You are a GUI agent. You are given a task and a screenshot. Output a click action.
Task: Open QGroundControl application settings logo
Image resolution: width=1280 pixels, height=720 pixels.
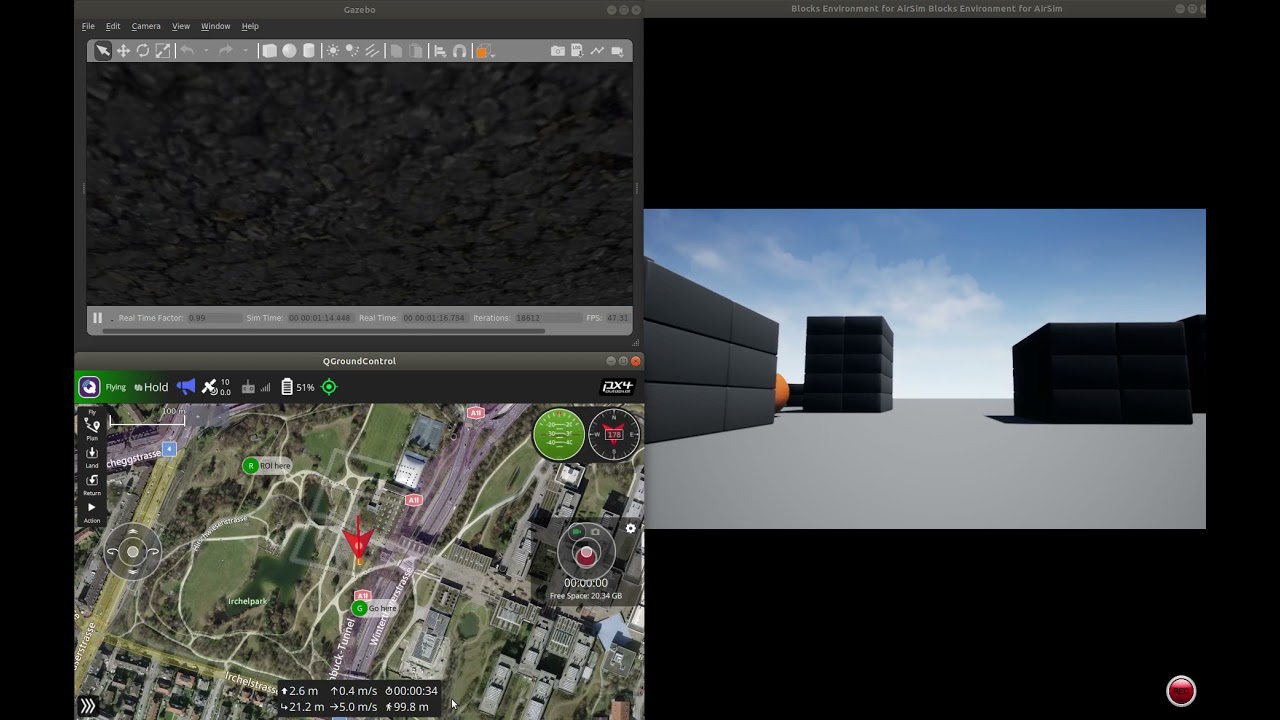point(89,387)
